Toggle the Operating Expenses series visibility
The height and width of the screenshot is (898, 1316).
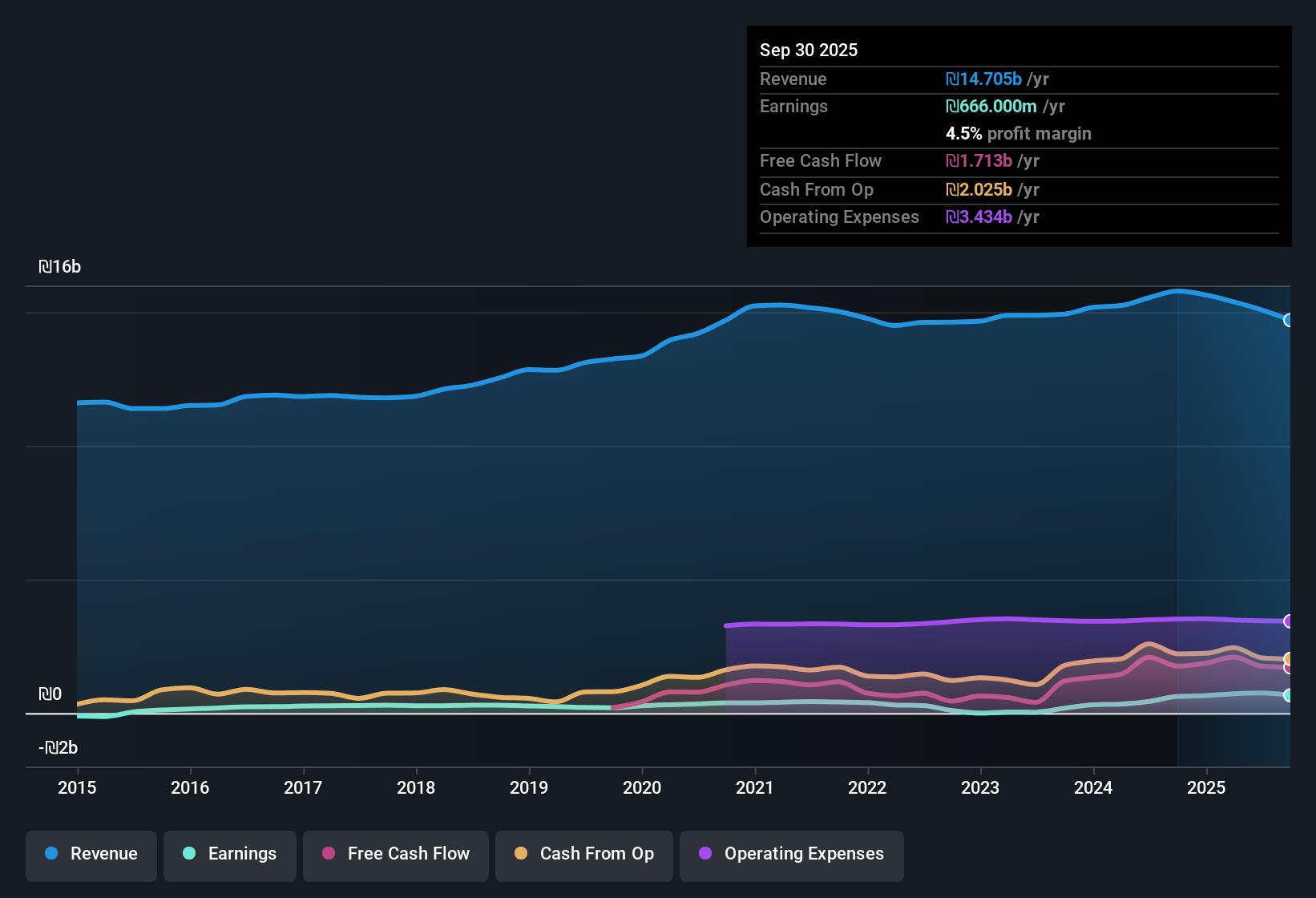tap(791, 854)
